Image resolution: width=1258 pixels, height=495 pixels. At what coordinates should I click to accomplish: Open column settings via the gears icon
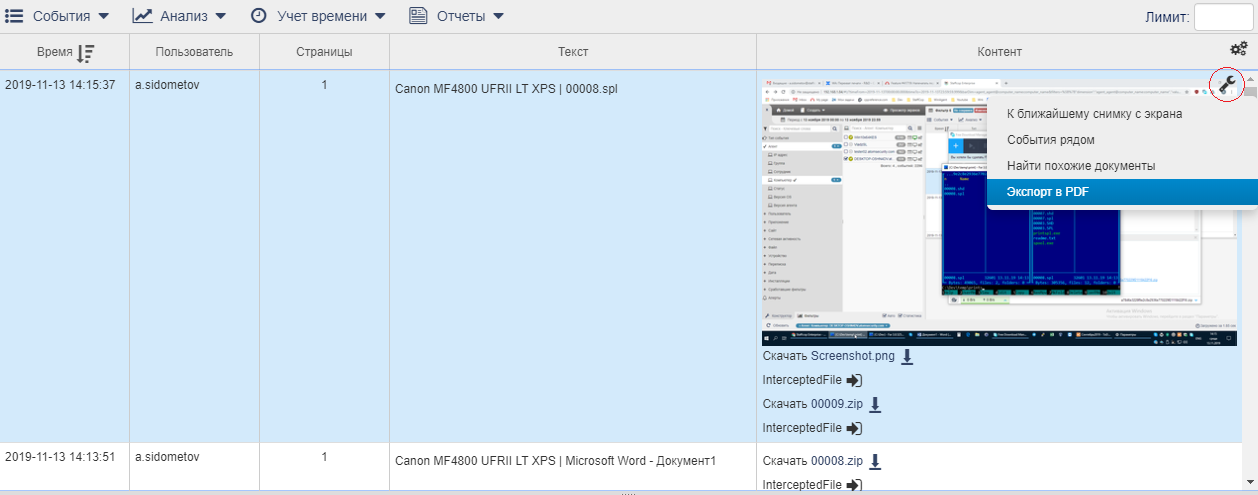pyautogui.click(x=1238, y=49)
